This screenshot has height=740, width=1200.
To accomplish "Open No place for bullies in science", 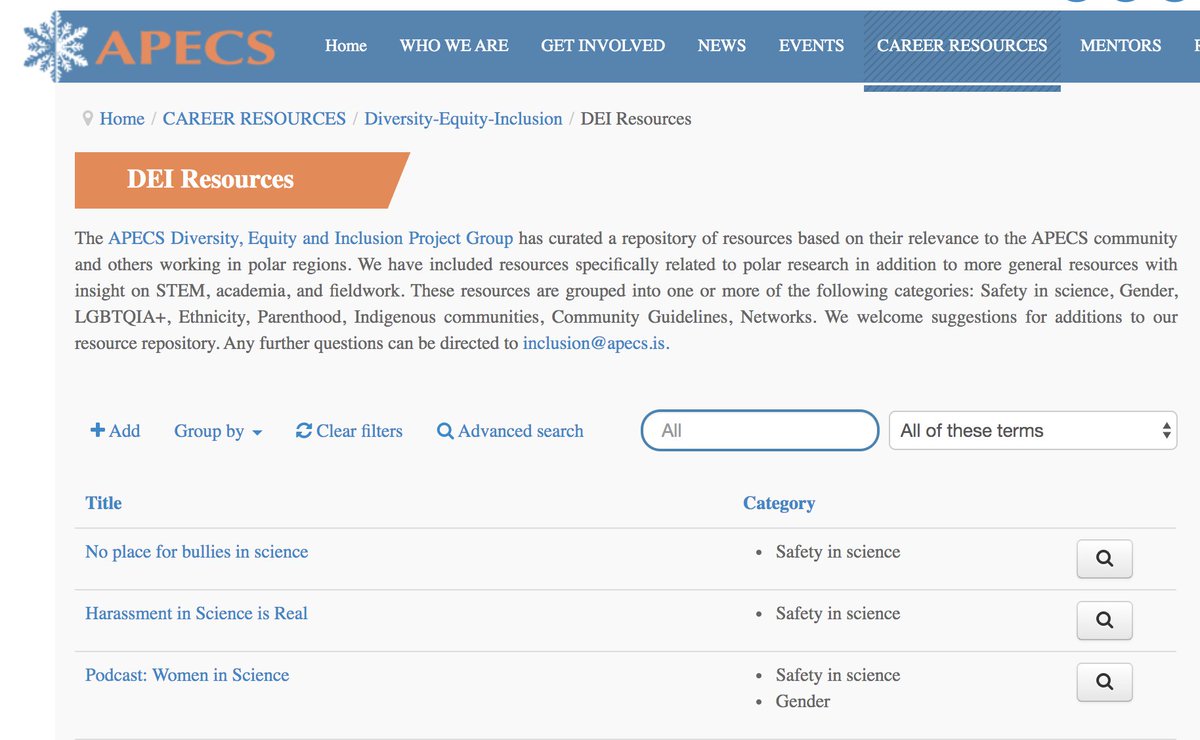I will [197, 552].
